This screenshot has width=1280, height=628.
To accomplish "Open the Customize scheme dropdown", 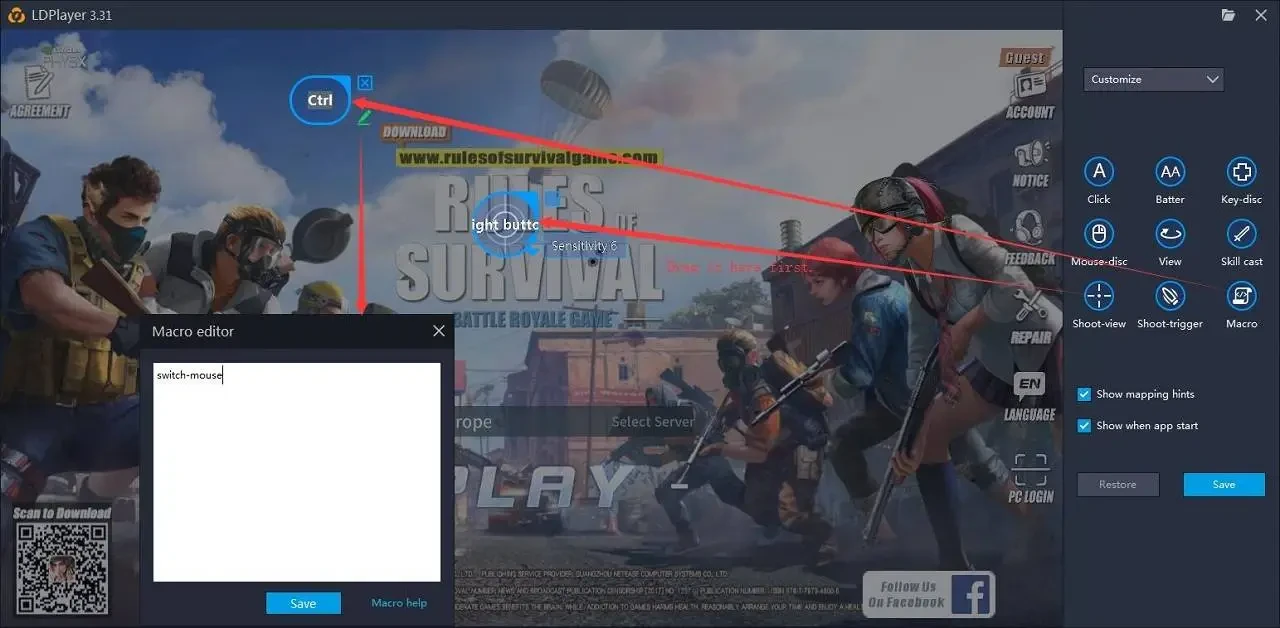I will coord(1153,79).
